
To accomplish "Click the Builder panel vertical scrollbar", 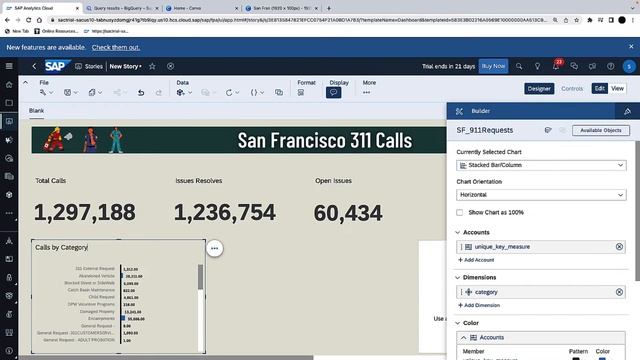I will pyautogui.click(x=638, y=210).
